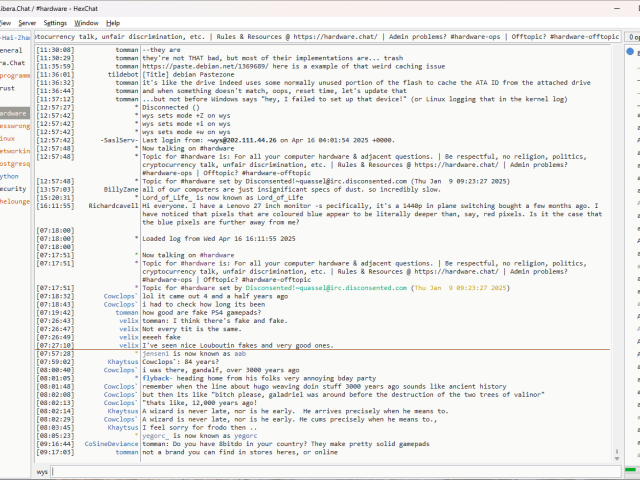The height and width of the screenshot is (480, 640).
Task: Click the channel topic bar
Action: tap(330, 35)
